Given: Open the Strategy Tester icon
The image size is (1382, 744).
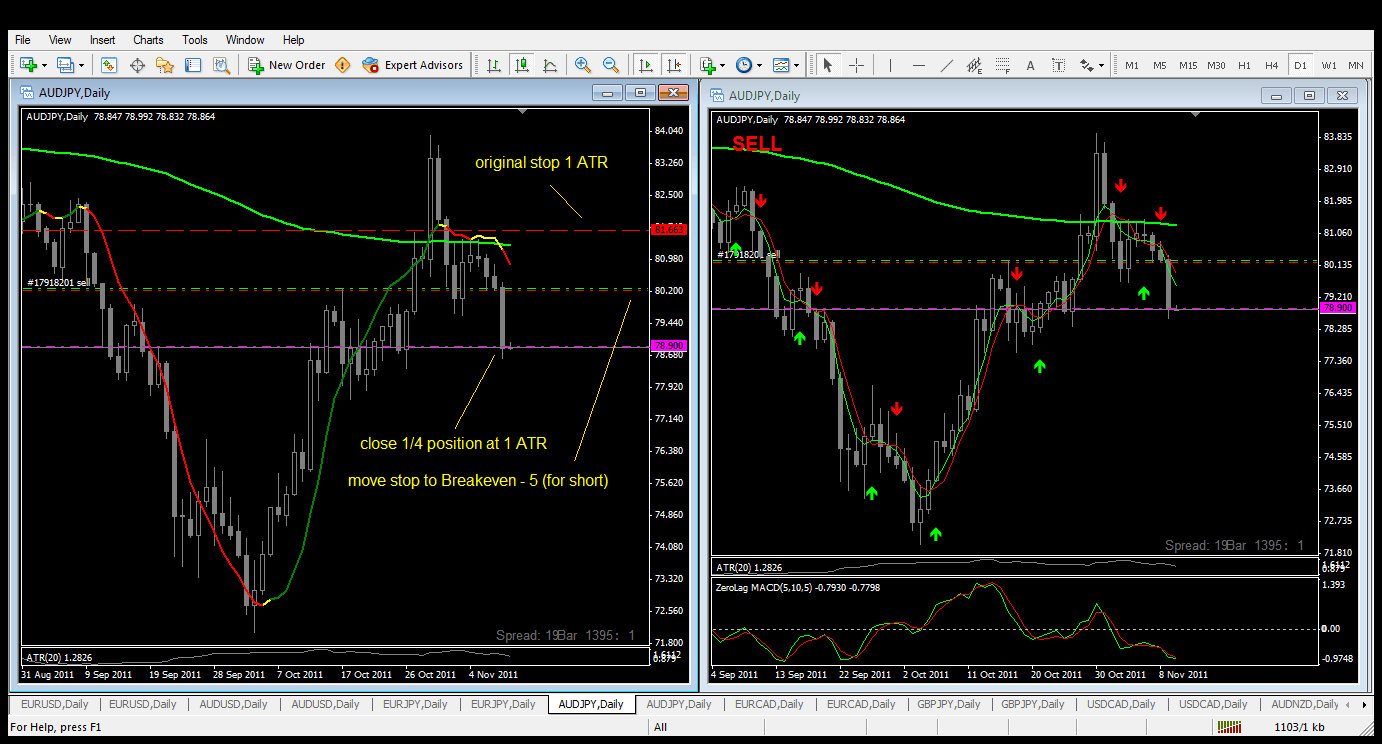Looking at the screenshot, I should tap(221, 65).
